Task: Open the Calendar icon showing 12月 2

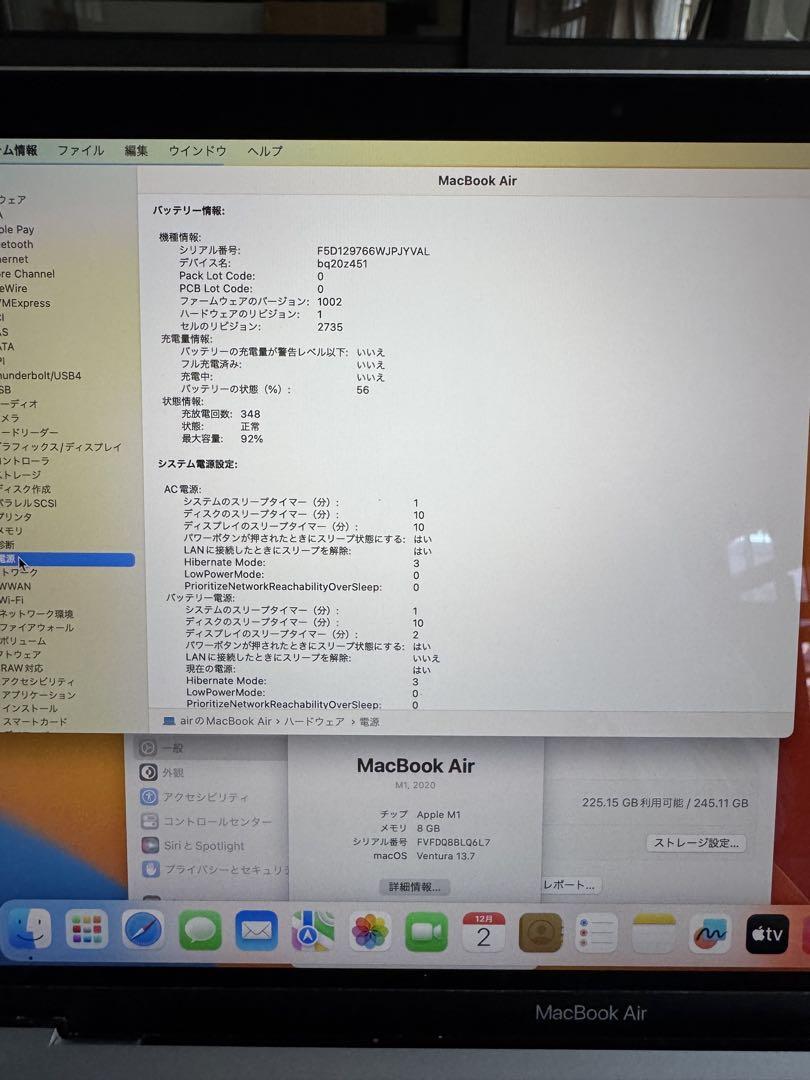Action: point(484,933)
